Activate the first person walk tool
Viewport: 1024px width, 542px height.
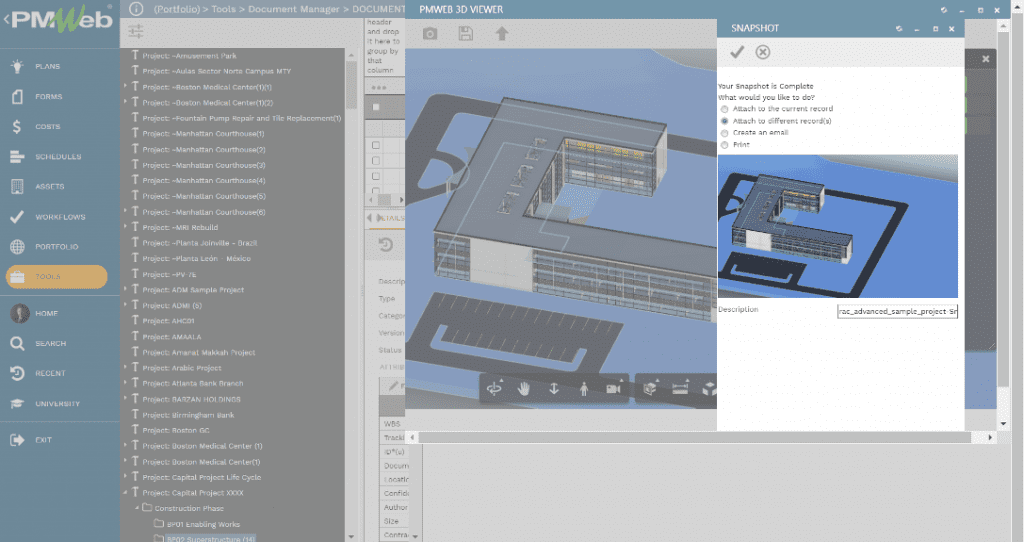(584, 389)
